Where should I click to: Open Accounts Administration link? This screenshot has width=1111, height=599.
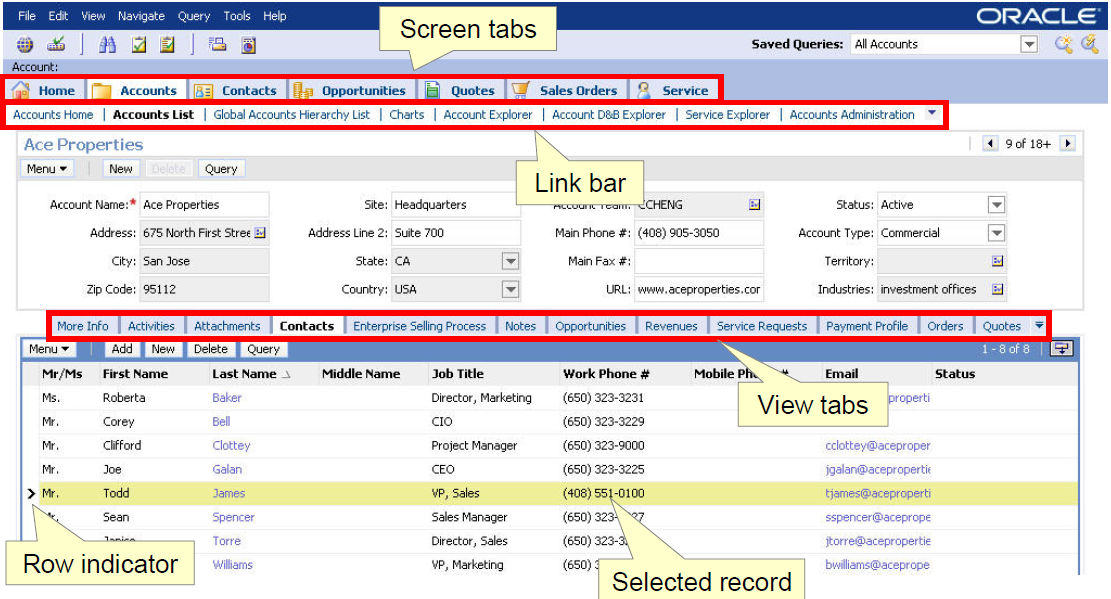[852, 115]
